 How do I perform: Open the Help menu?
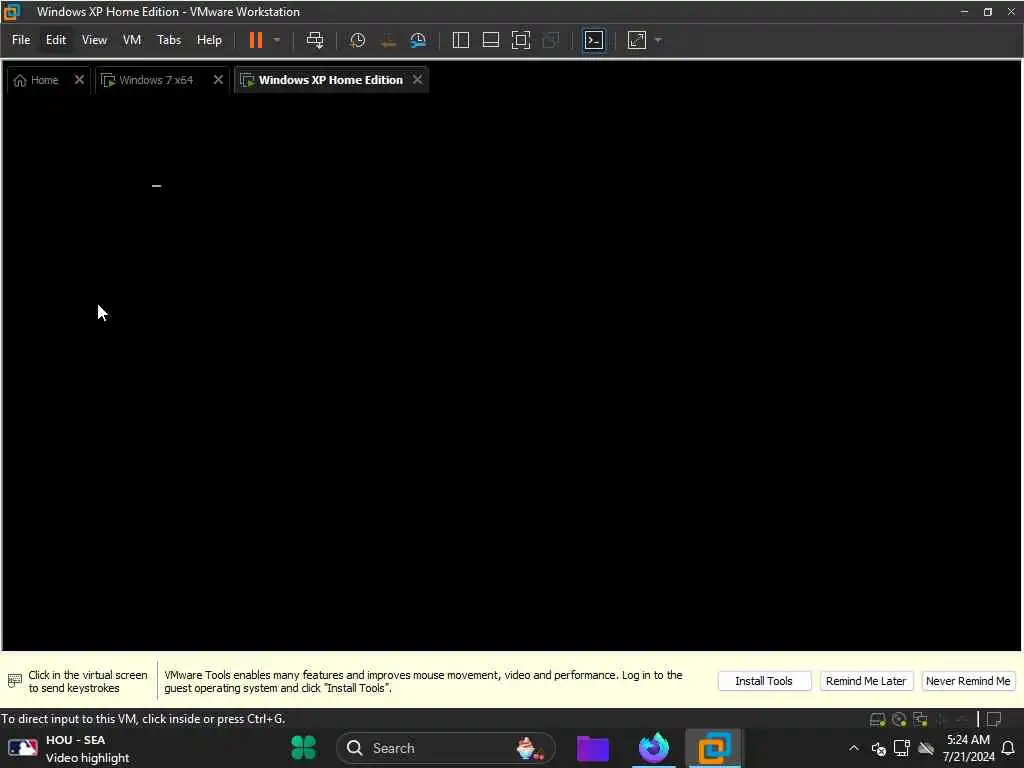[x=209, y=40]
